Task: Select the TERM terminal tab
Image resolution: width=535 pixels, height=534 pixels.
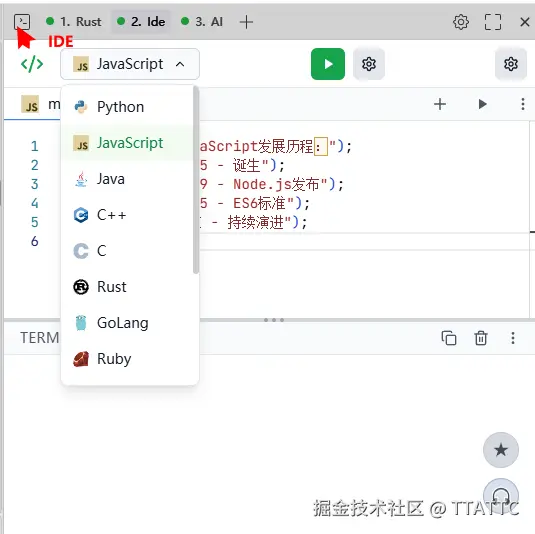Action: pyautogui.click(x=39, y=338)
